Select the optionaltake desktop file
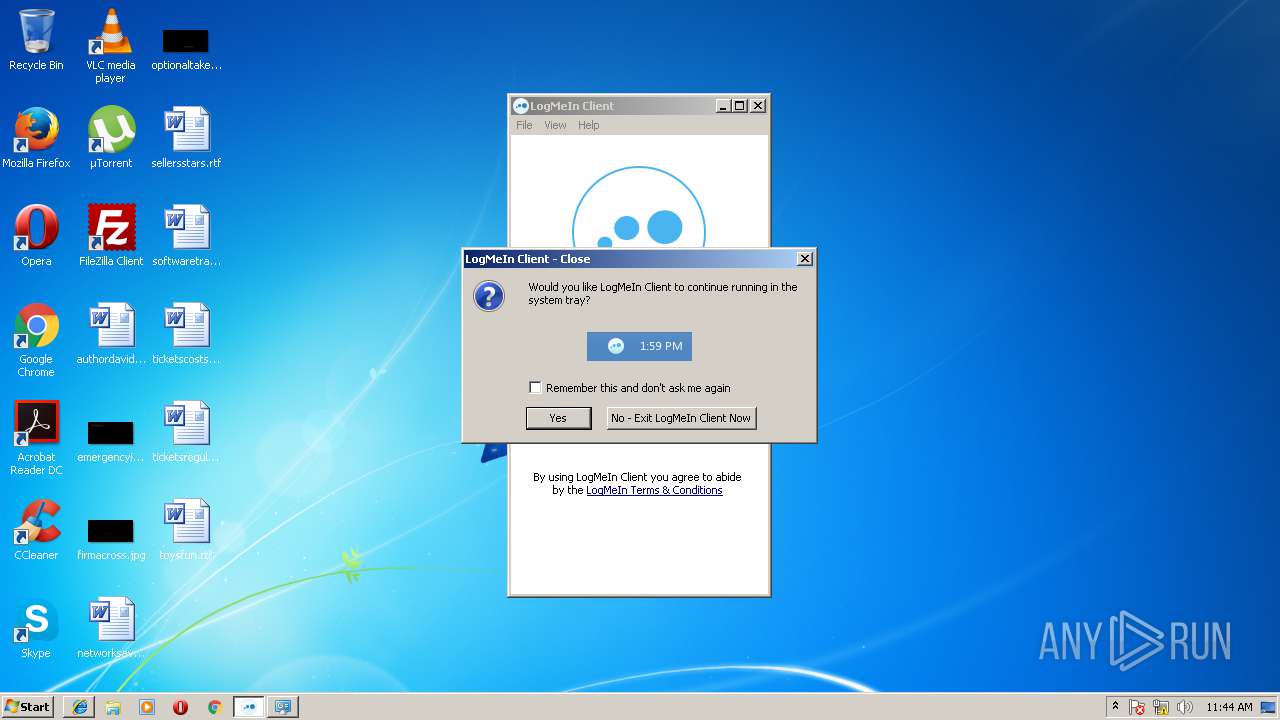The height and width of the screenshot is (720, 1280). [186, 50]
